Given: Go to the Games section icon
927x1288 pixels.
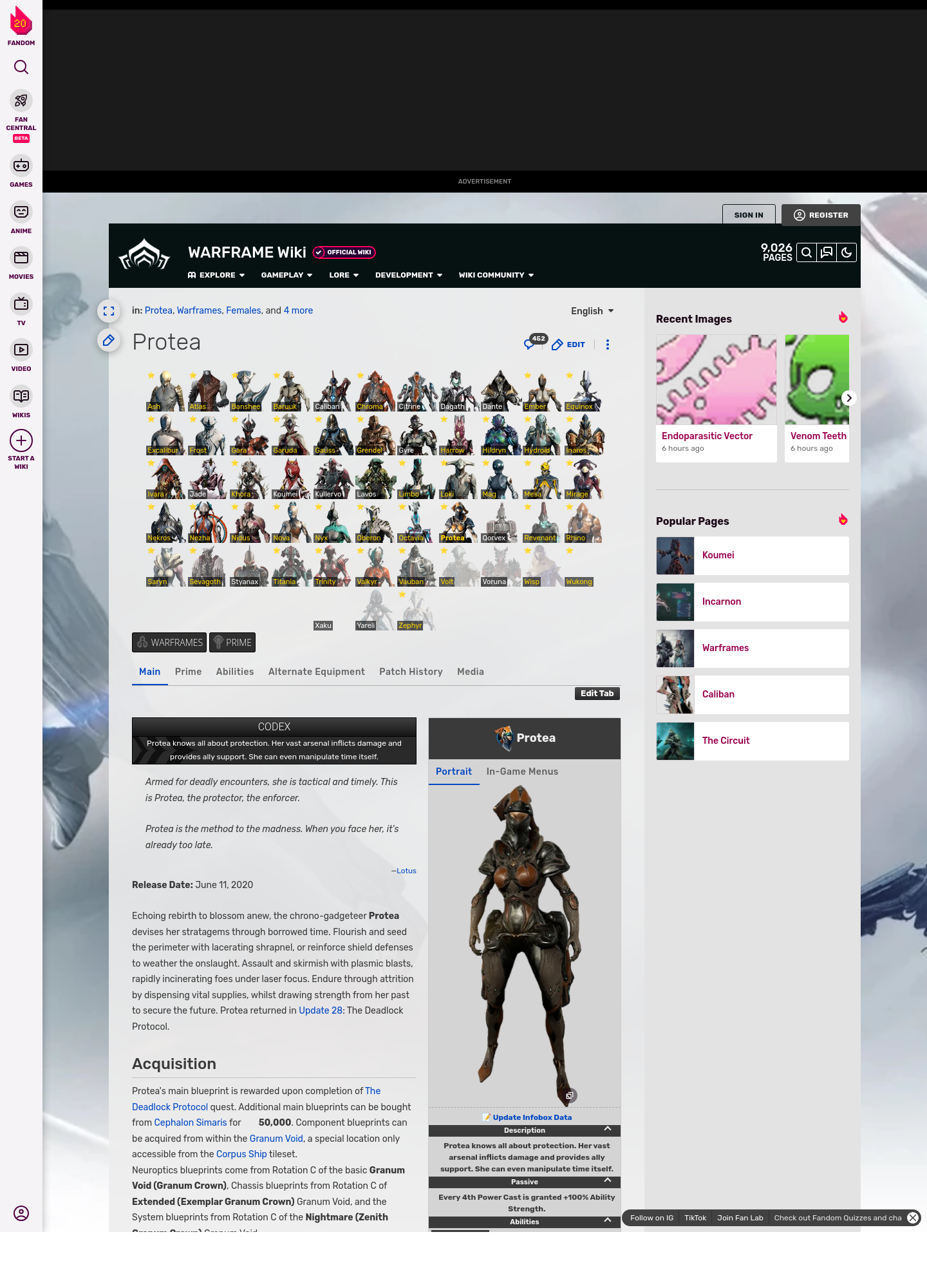Looking at the screenshot, I should [21, 166].
